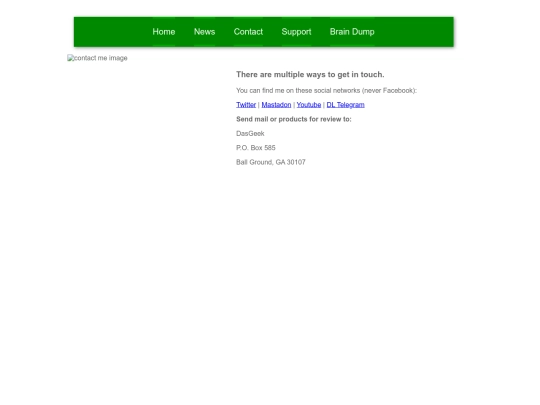The height and width of the screenshot is (405, 540).
Task: Click 'Send mail or products for review to:'
Action: (x=294, y=119)
